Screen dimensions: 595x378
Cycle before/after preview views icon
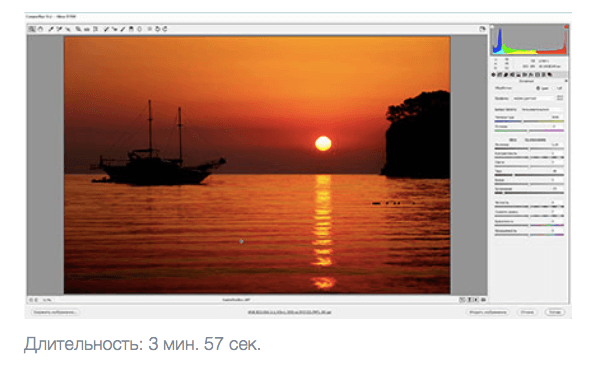click(x=462, y=300)
